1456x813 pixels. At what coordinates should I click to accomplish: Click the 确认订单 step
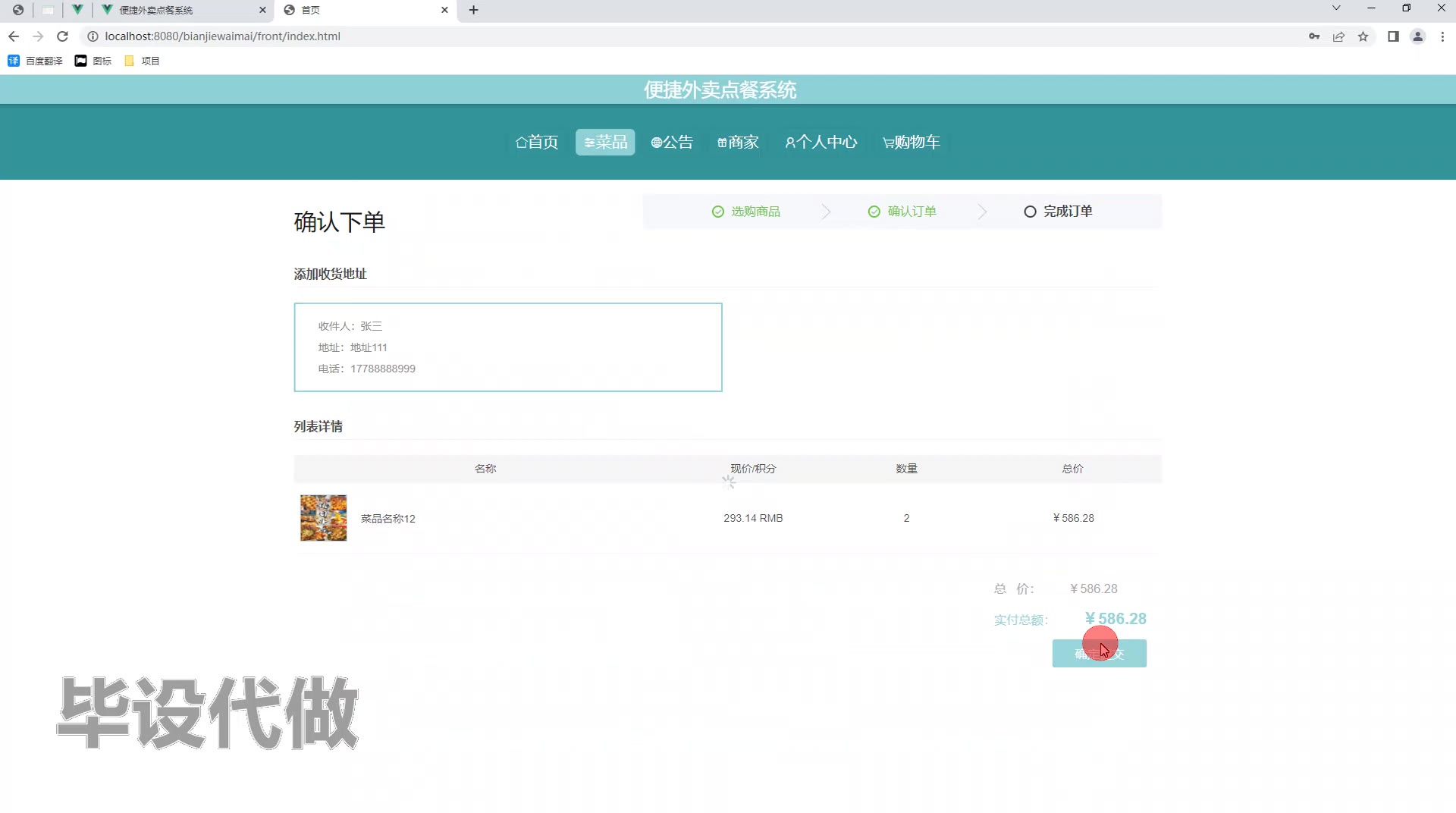pos(902,212)
